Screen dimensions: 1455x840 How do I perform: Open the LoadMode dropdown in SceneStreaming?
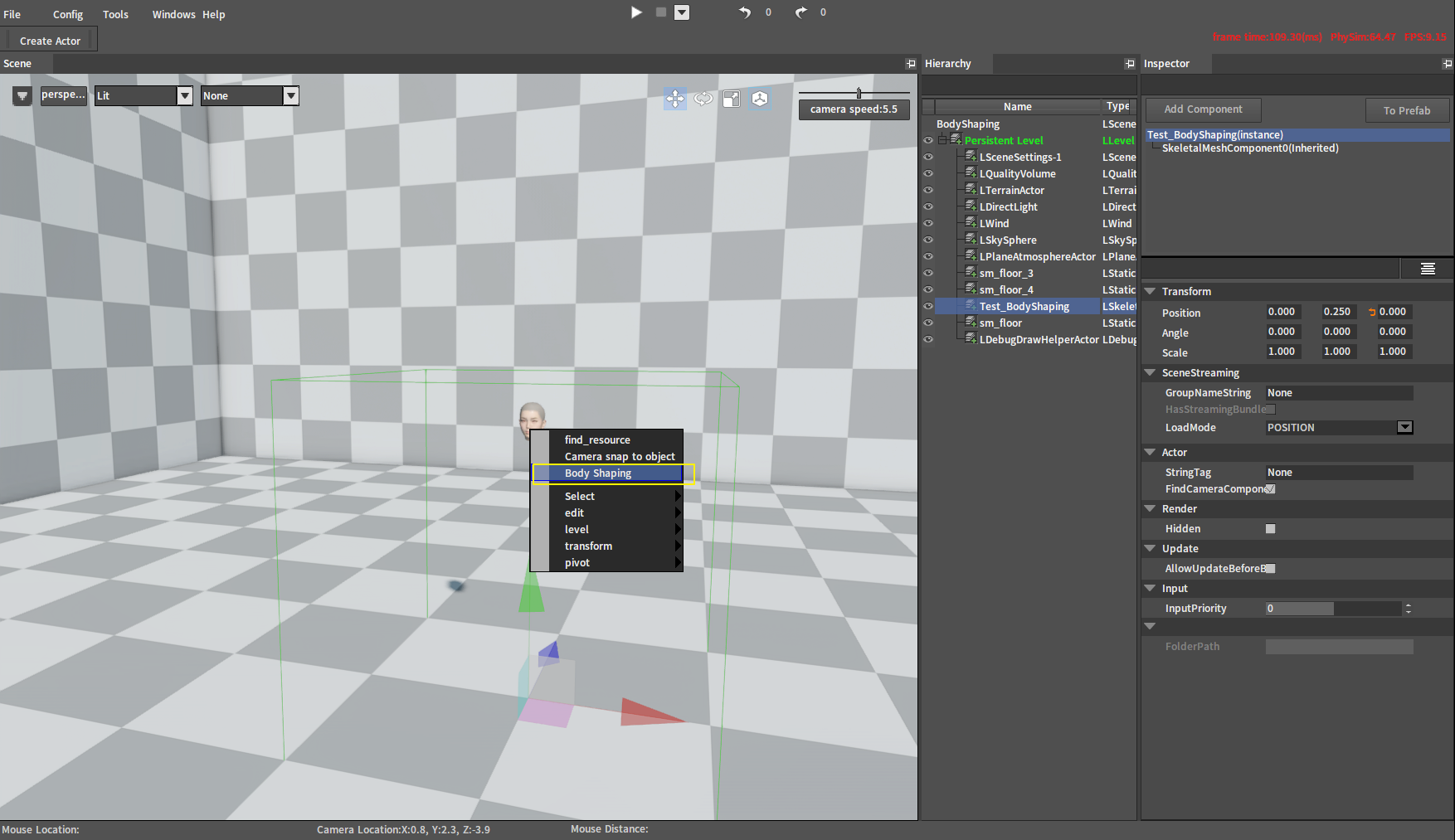[1404, 427]
